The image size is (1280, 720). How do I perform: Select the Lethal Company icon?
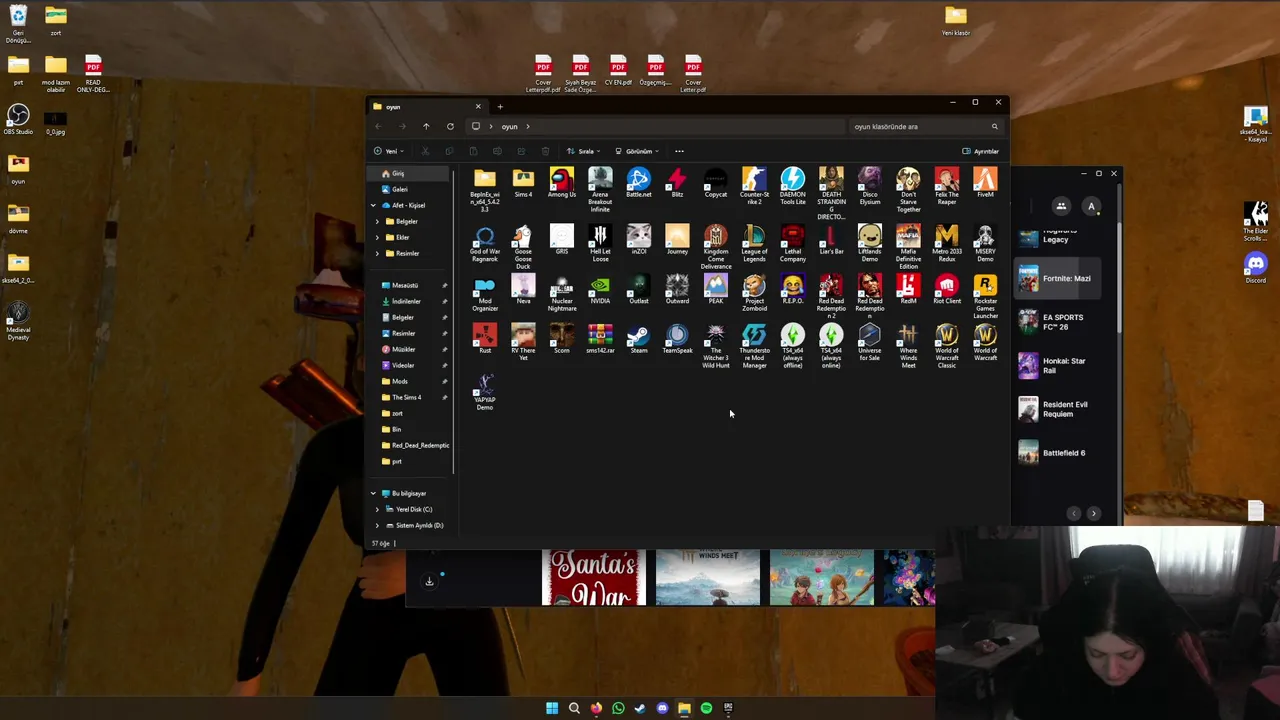pos(792,245)
